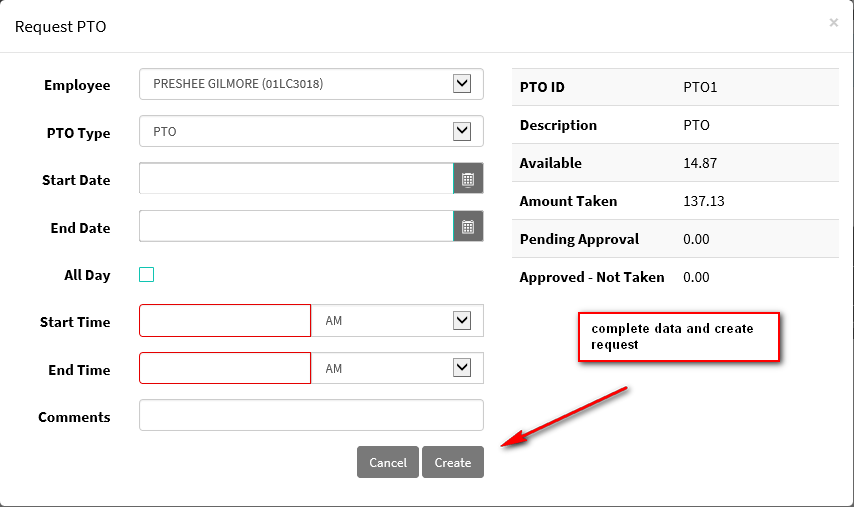Click the Amount Taken value 137.13
The height and width of the screenshot is (507, 854).
(x=704, y=201)
